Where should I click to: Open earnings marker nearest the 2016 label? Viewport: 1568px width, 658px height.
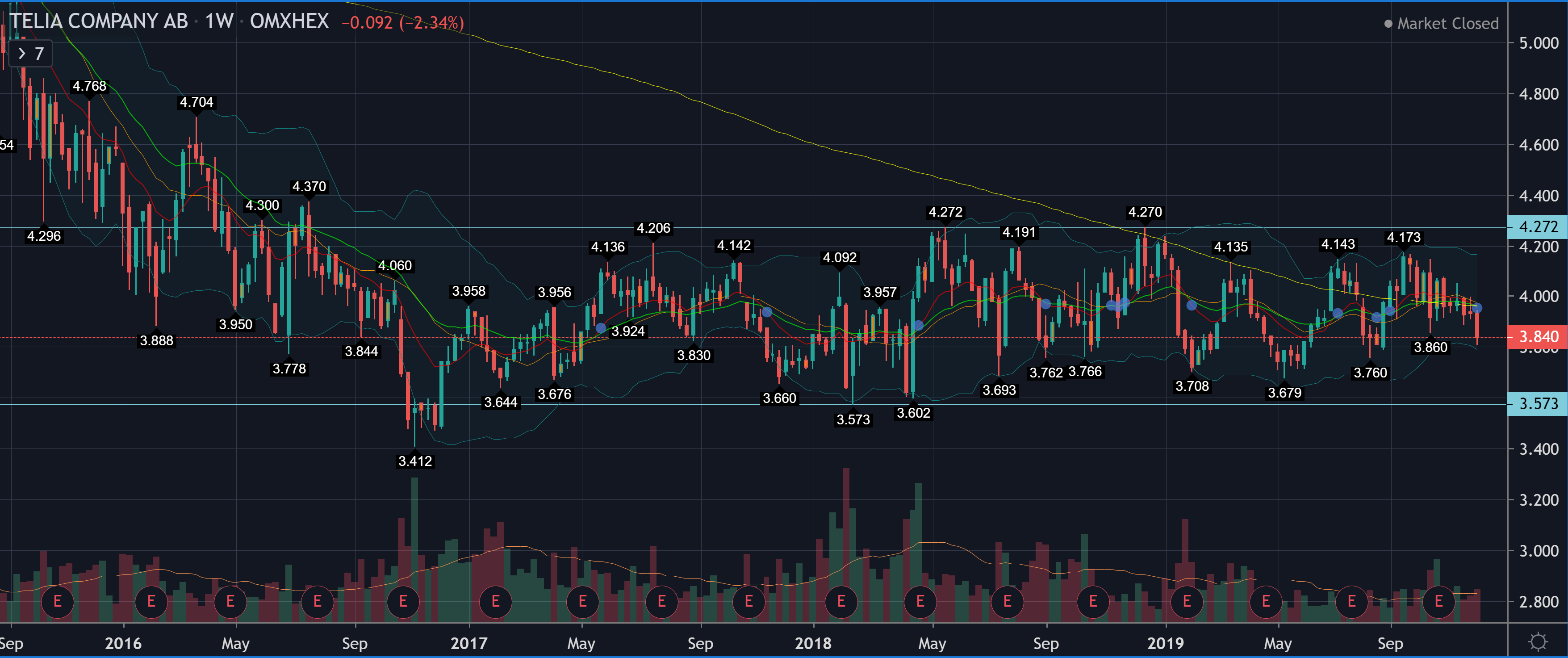(x=151, y=601)
